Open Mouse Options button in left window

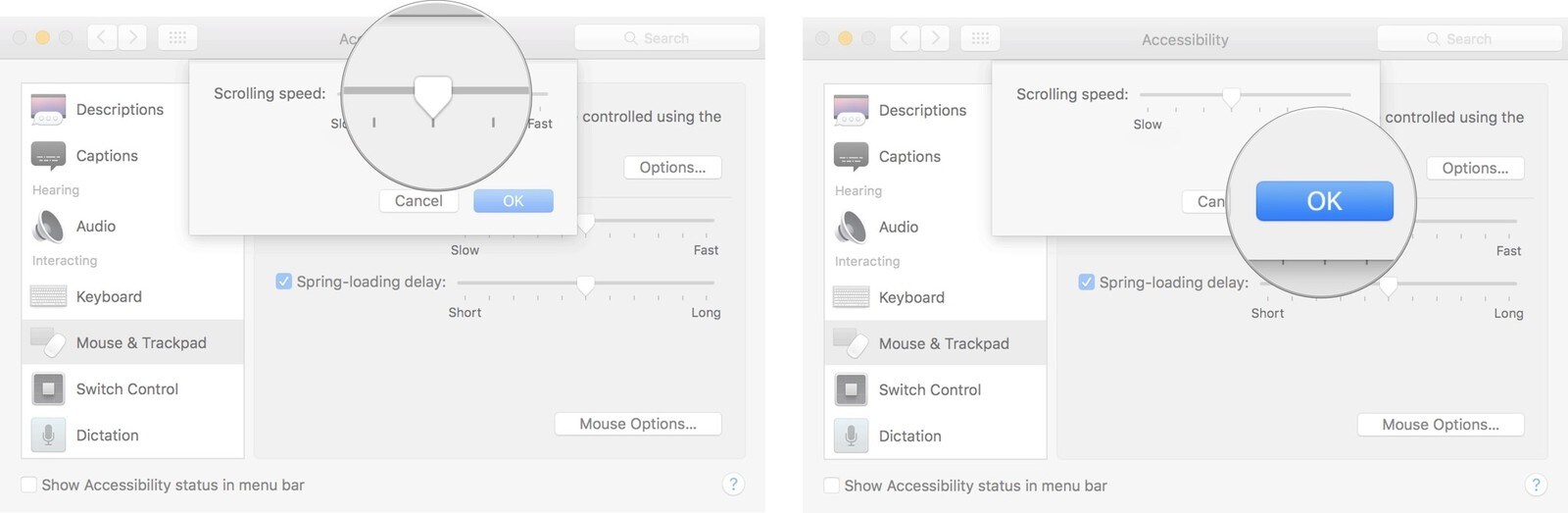(638, 424)
